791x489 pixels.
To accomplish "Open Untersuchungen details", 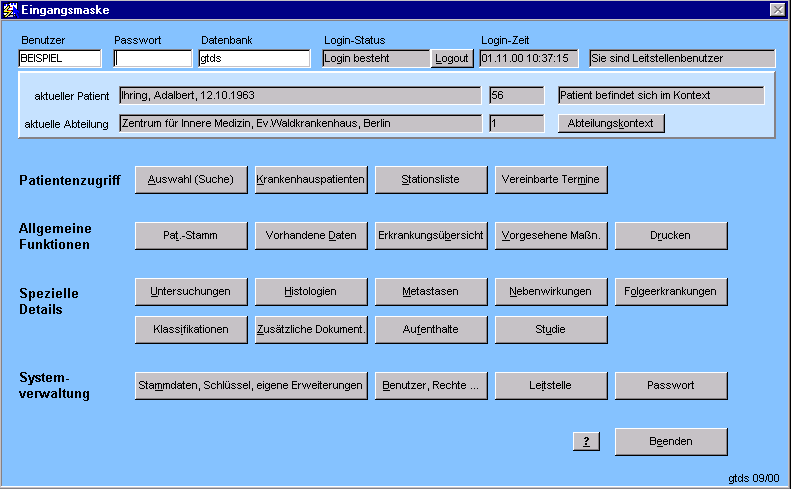I will [191, 292].
